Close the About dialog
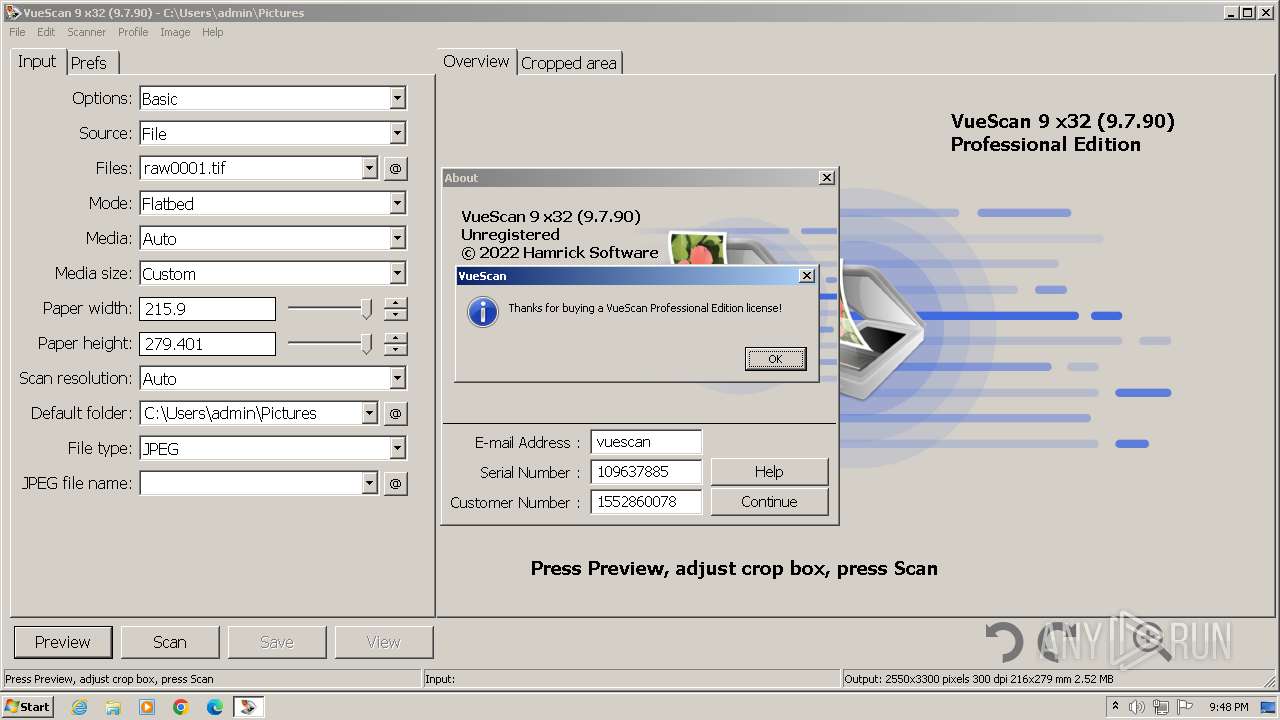1280x720 pixels. click(x=827, y=178)
